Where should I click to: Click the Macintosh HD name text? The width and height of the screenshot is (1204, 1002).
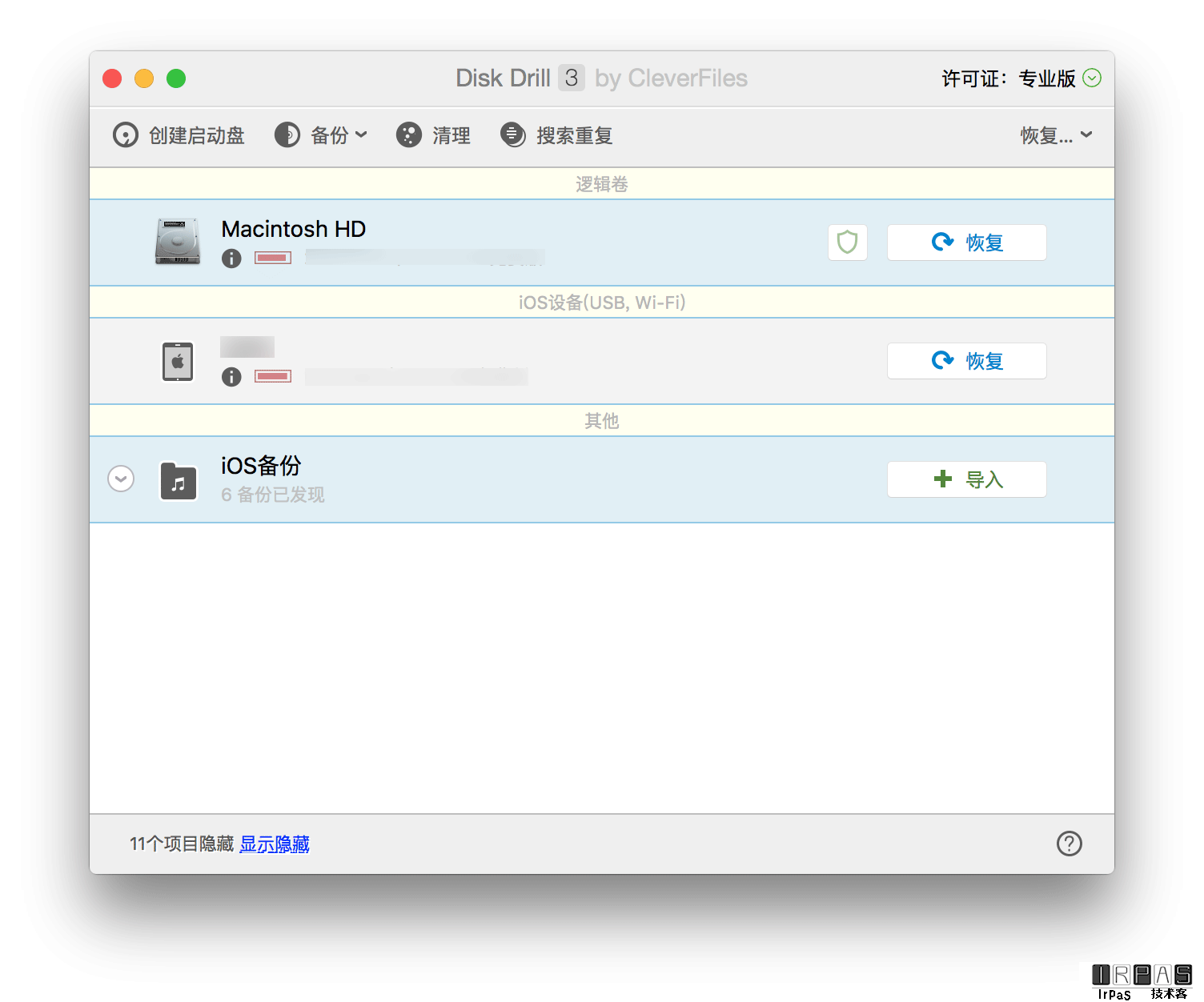point(293,229)
